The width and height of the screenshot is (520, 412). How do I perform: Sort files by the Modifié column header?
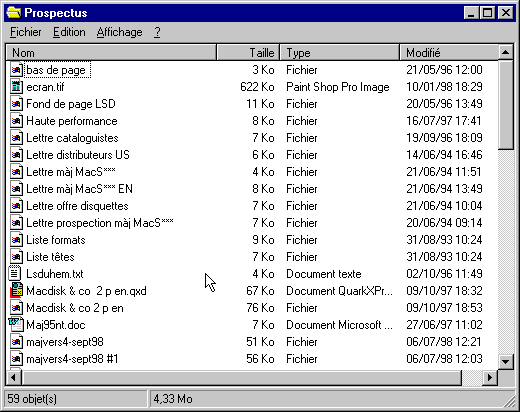pyautogui.click(x=448, y=53)
